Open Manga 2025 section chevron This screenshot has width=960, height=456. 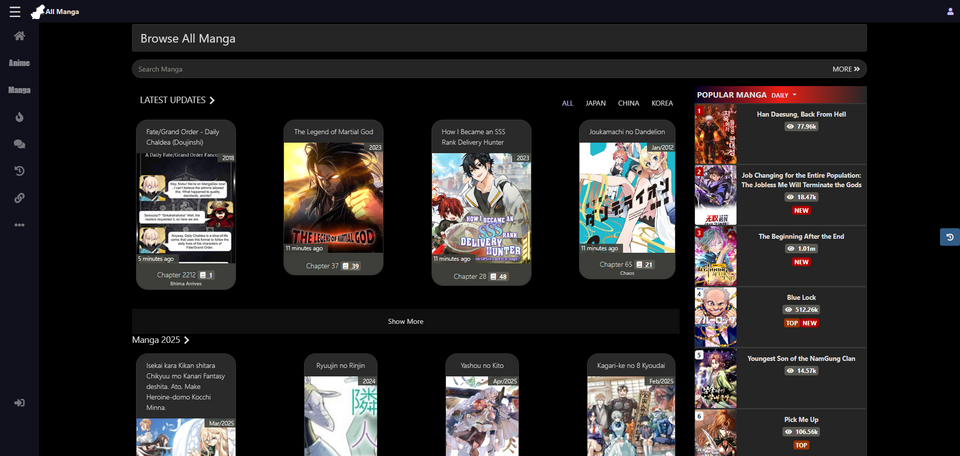pyautogui.click(x=161, y=340)
